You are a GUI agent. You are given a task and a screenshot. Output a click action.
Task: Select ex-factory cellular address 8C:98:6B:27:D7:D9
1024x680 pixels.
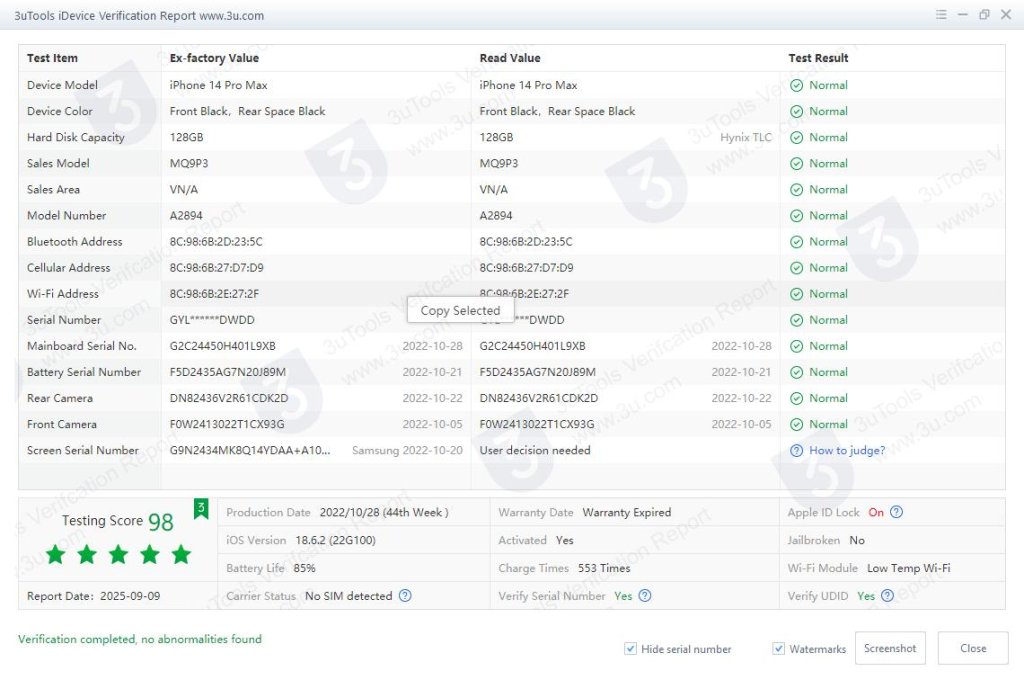[x=217, y=268]
